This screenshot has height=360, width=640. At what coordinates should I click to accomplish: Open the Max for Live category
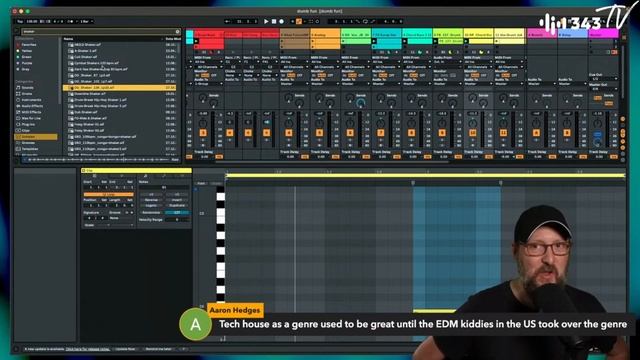[x=31, y=118]
